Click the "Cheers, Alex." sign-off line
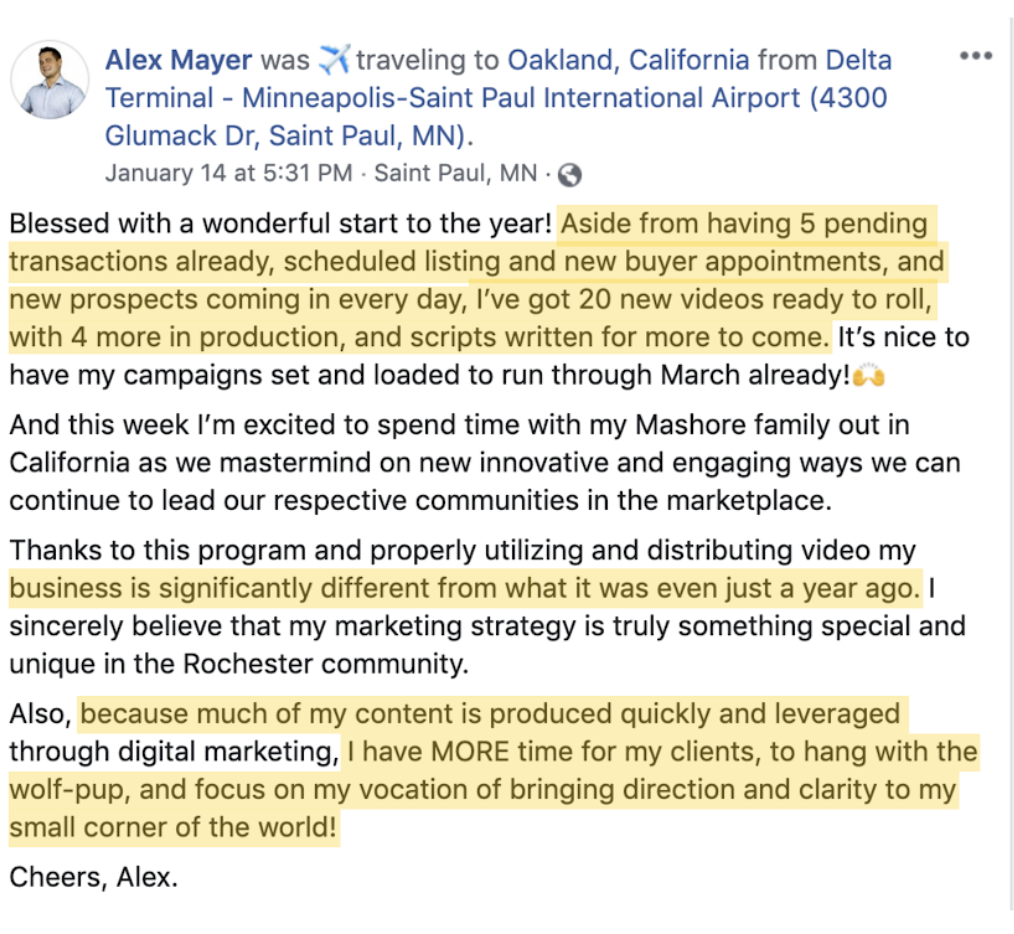This screenshot has width=1014, height=934. [x=93, y=877]
